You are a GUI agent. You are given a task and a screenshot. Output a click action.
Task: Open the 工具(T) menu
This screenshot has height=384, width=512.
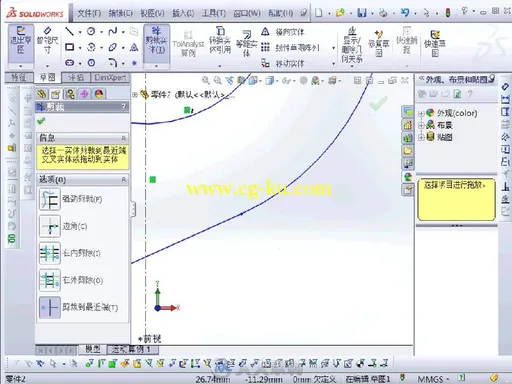point(214,13)
